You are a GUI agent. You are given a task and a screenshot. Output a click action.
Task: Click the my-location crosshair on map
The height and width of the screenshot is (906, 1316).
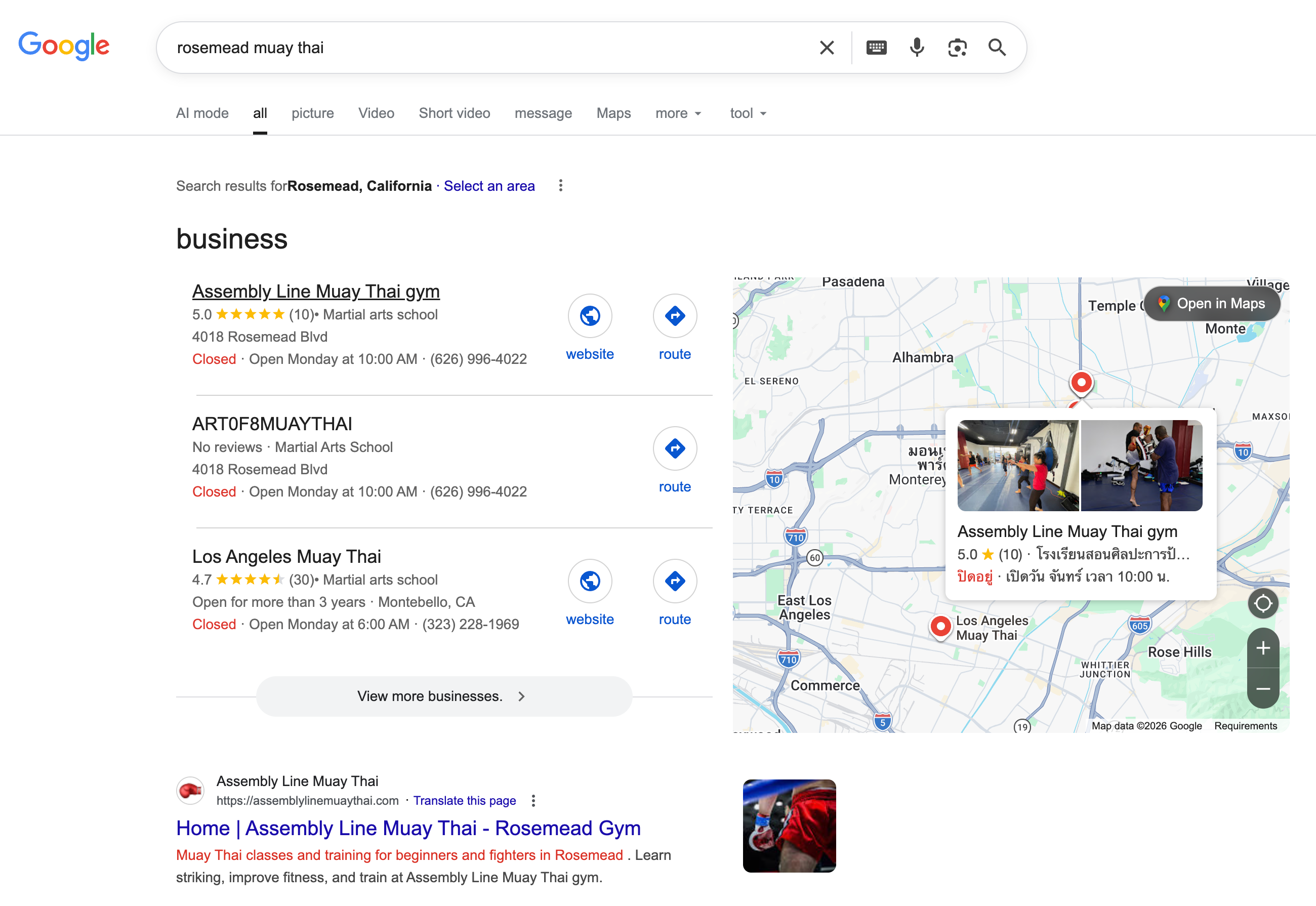tap(1263, 603)
